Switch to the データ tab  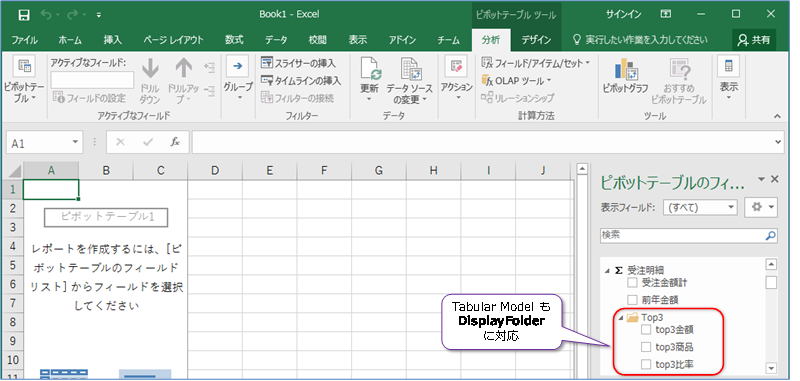[x=276, y=40]
